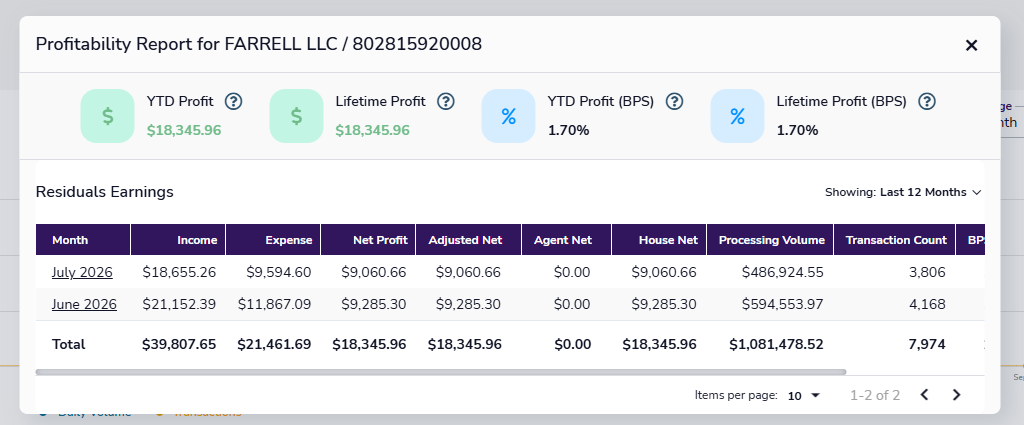Select the July income value $18,655.26

179,273
